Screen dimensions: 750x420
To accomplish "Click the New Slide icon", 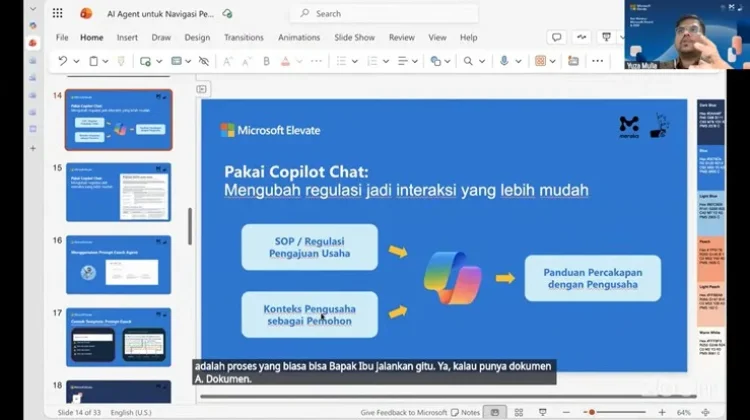I will click(x=145, y=61).
